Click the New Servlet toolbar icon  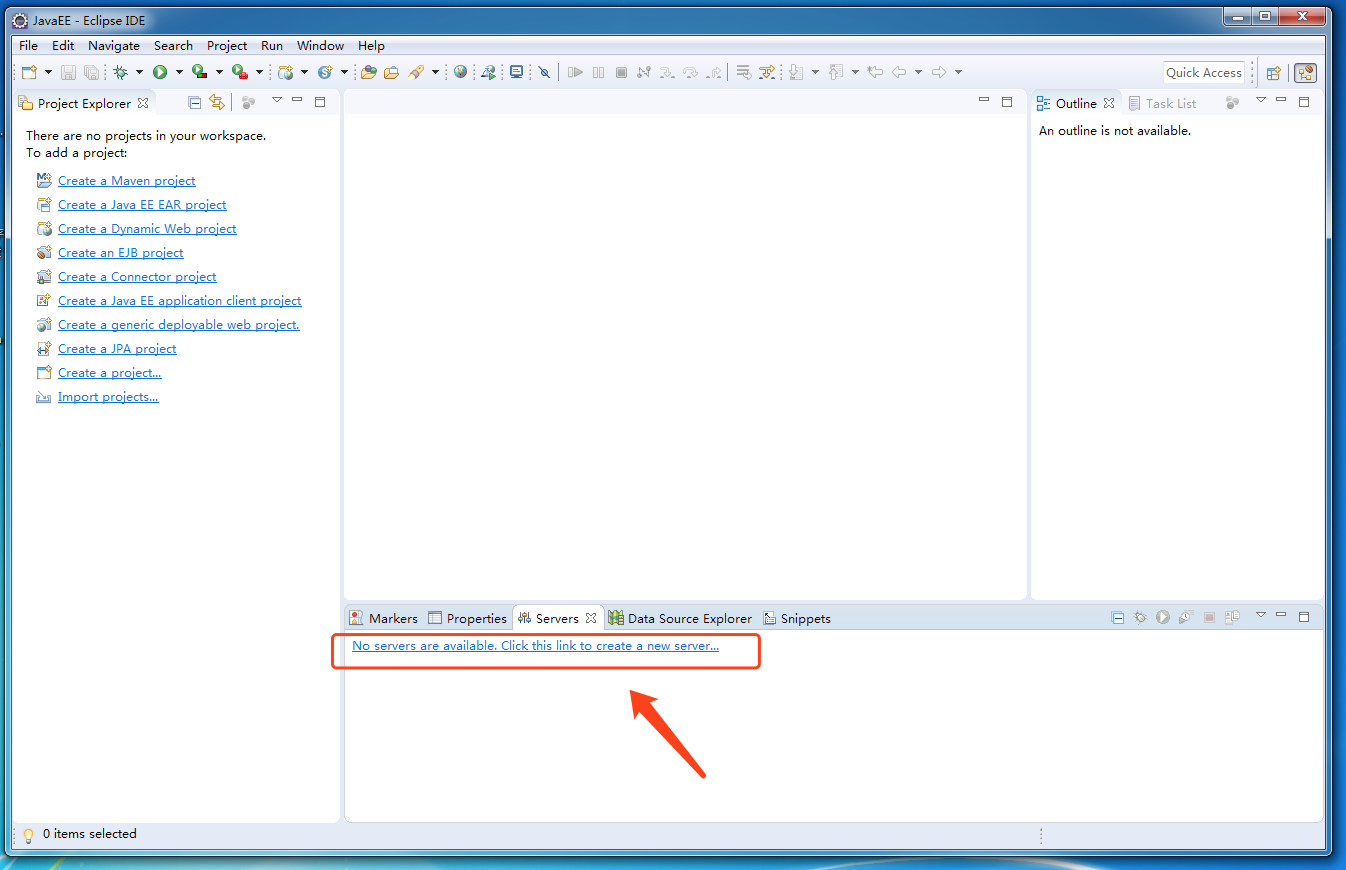click(325, 72)
